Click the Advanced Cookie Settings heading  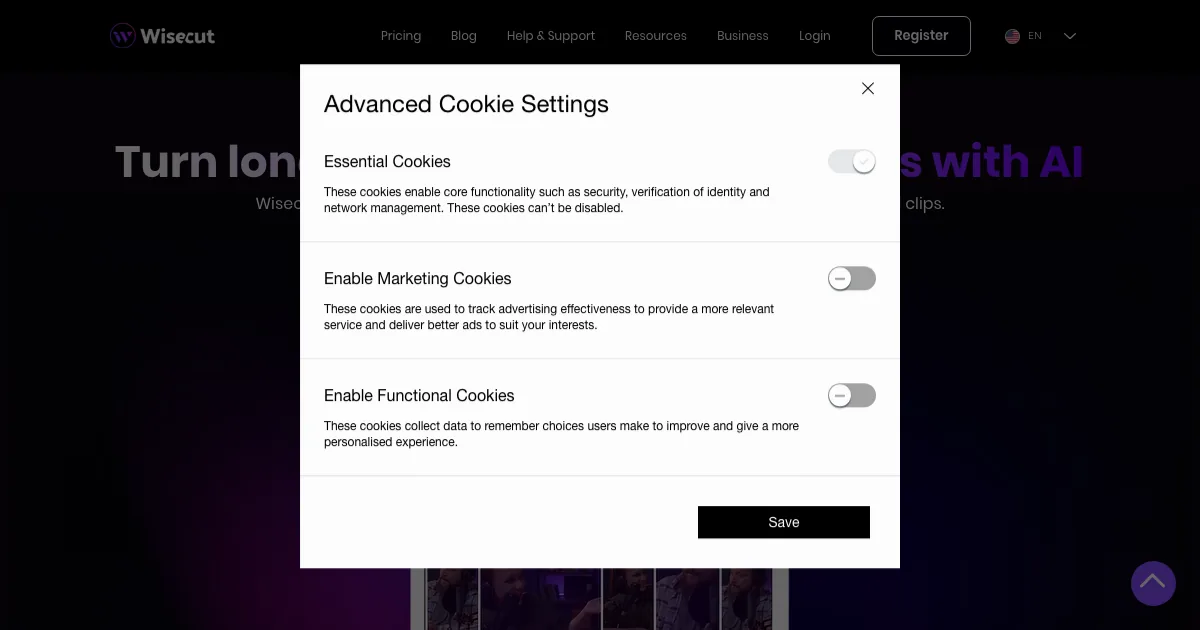466,104
